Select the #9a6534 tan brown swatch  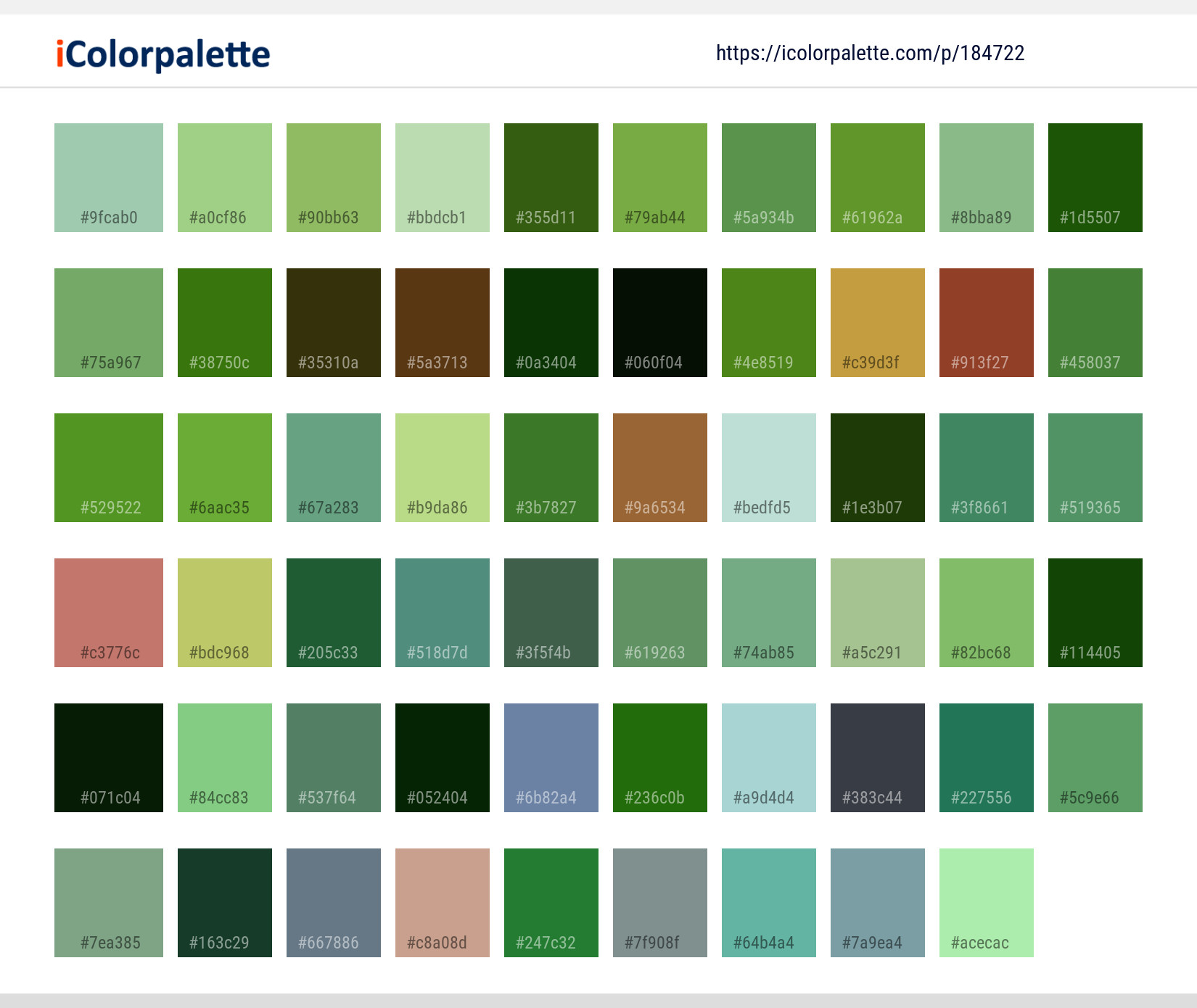[660, 468]
